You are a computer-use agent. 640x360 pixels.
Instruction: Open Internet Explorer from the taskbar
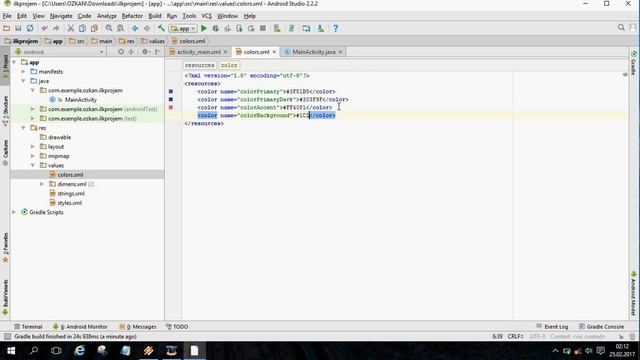point(80,351)
